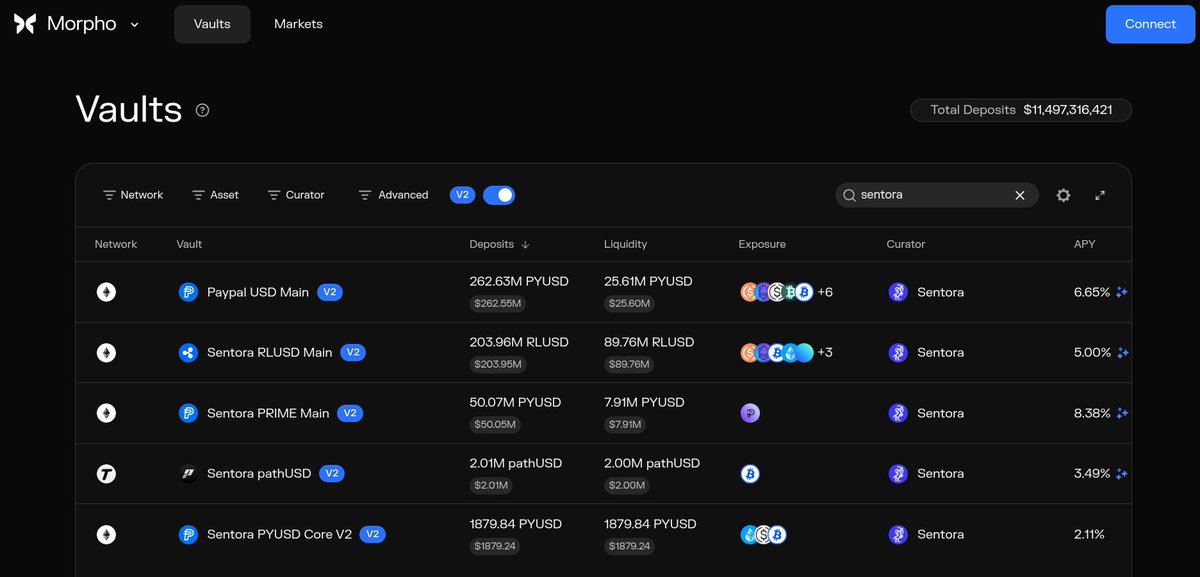The image size is (1200, 577).
Task: Sort by APY column header
Action: tap(1084, 244)
